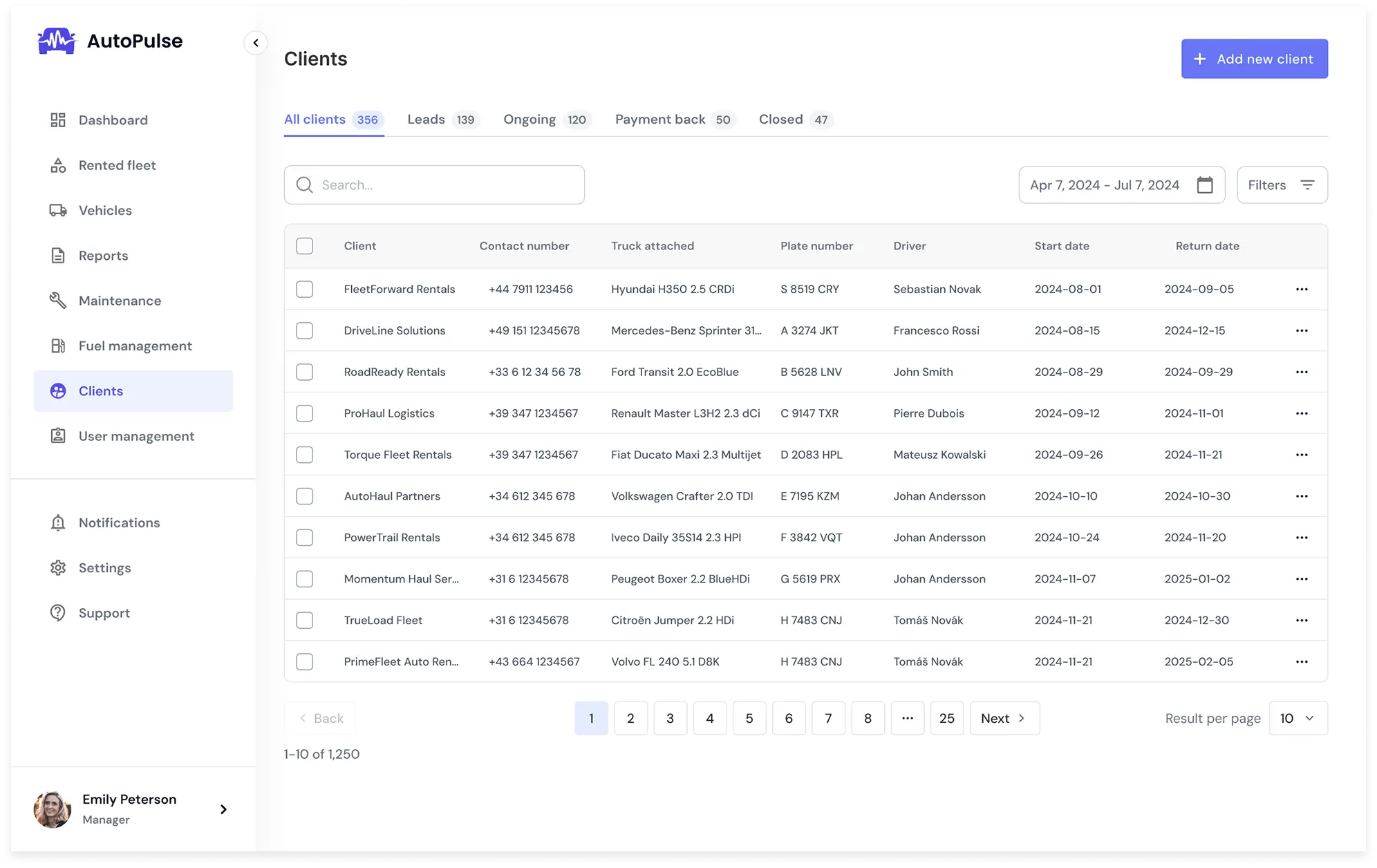Check the DriveLine Solutions row checkbox
The width and height of the screenshot is (1377, 868).
(x=304, y=331)
